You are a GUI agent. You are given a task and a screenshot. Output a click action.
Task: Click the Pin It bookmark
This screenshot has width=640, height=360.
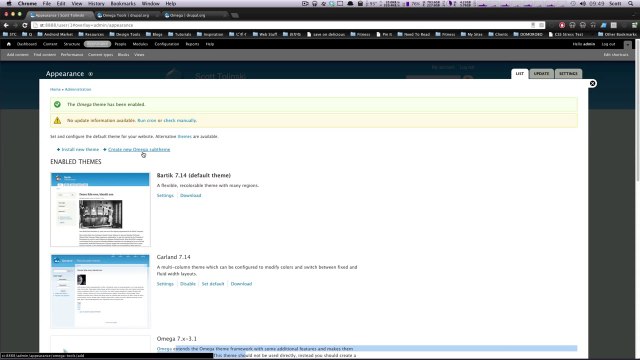tap(384, 34)
